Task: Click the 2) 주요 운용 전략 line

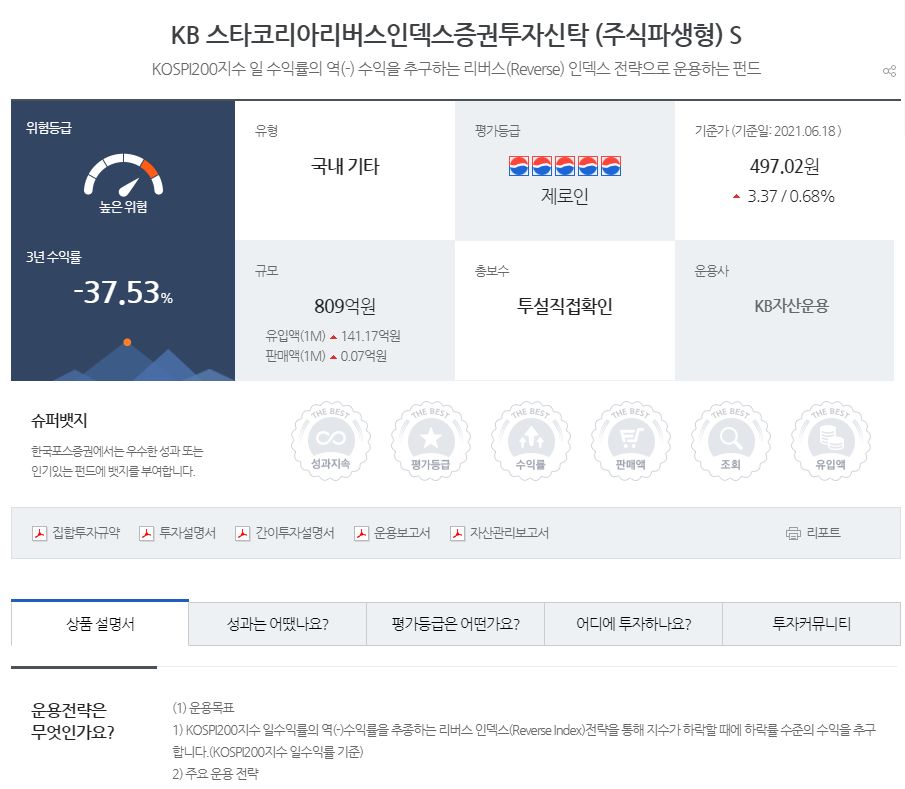Action: (x=215, y=773)
